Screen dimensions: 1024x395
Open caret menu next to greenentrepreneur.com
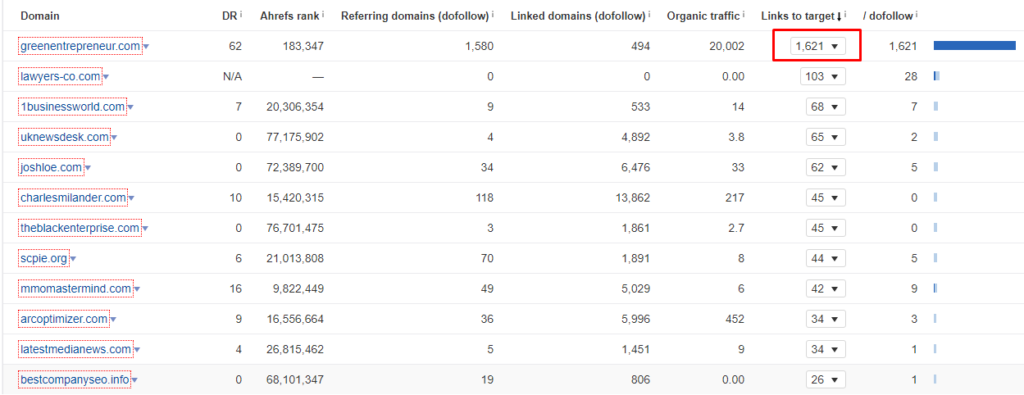point(146,47)
